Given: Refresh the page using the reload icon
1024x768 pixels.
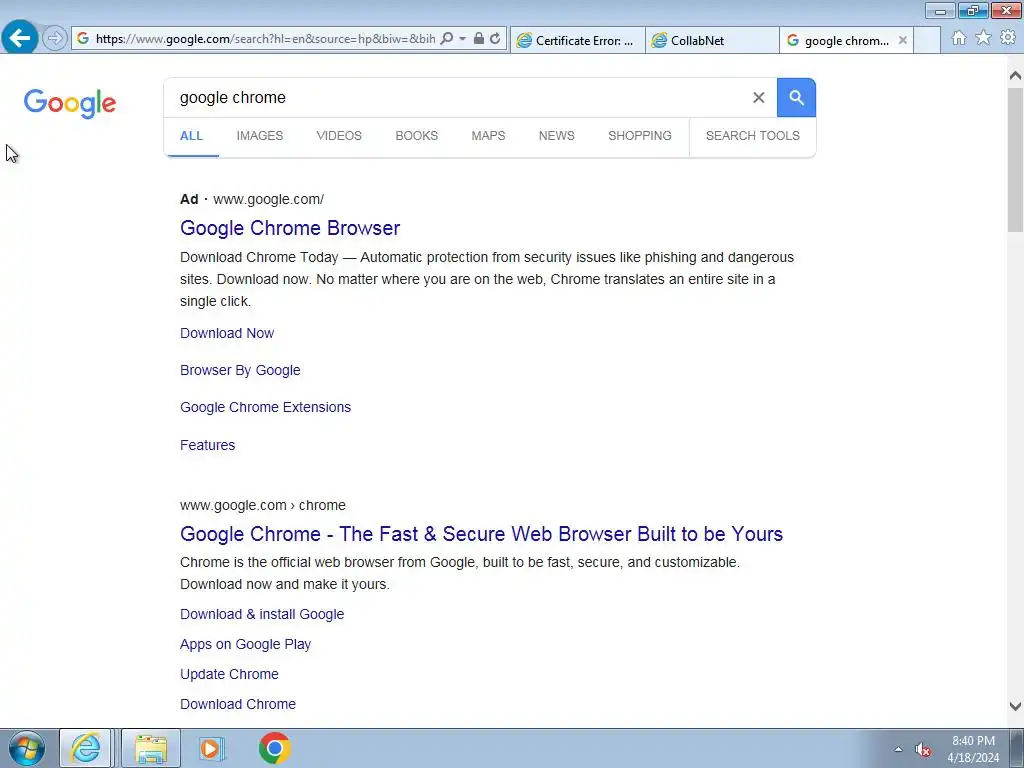Looking at the screenshot, I should (x=495, y=39).
